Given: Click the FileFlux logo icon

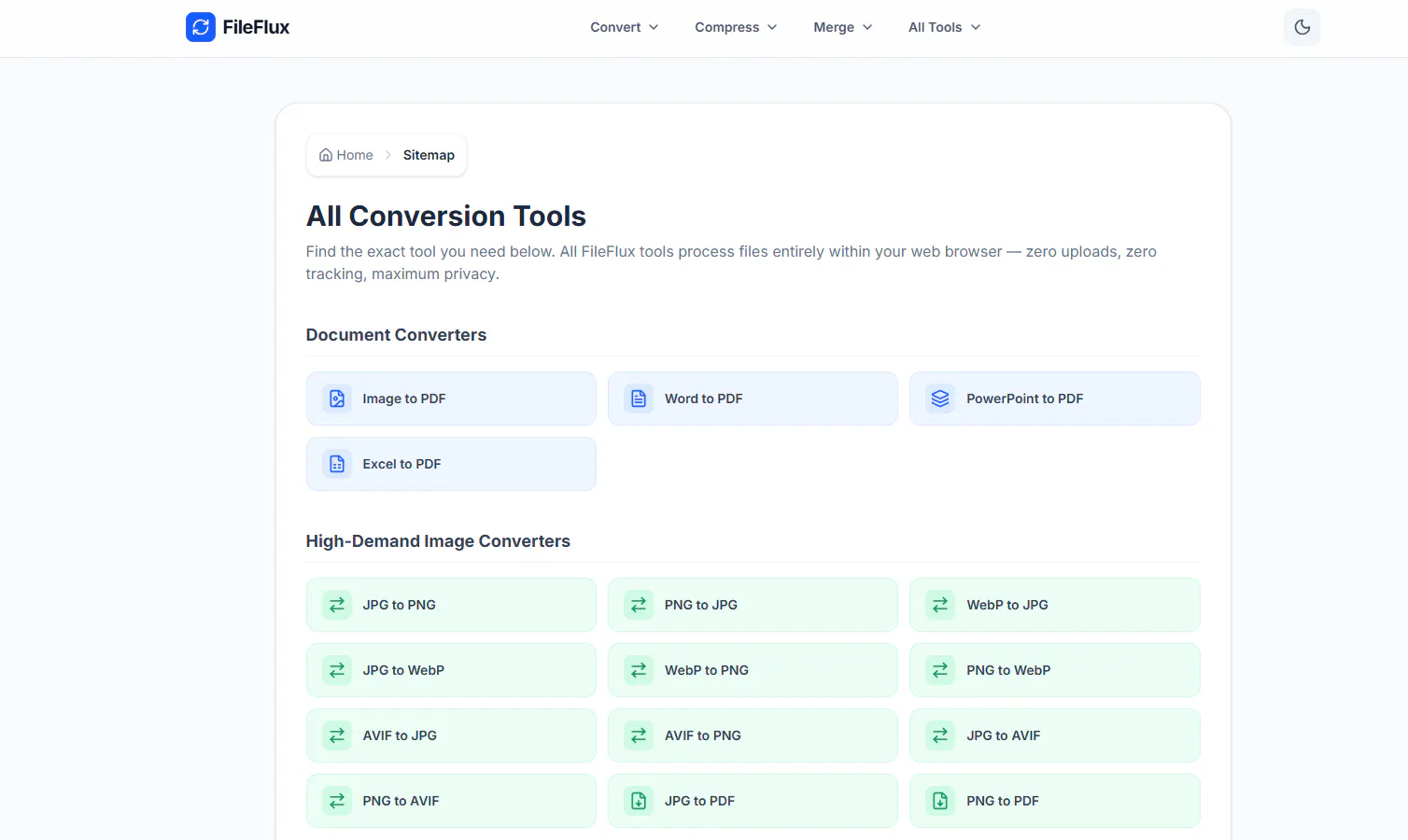Looking at the screenshot, I should point(201,27).
